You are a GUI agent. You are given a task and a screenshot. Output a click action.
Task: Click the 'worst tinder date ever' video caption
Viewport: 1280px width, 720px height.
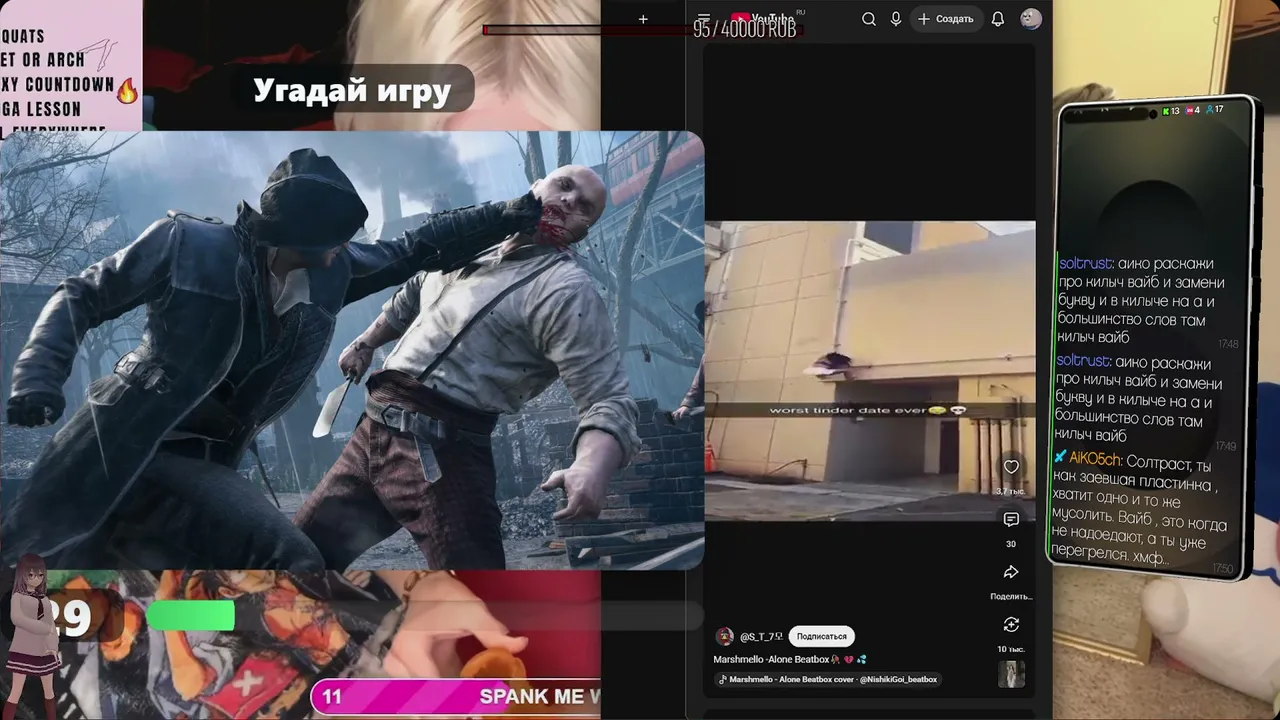[868, 410]
